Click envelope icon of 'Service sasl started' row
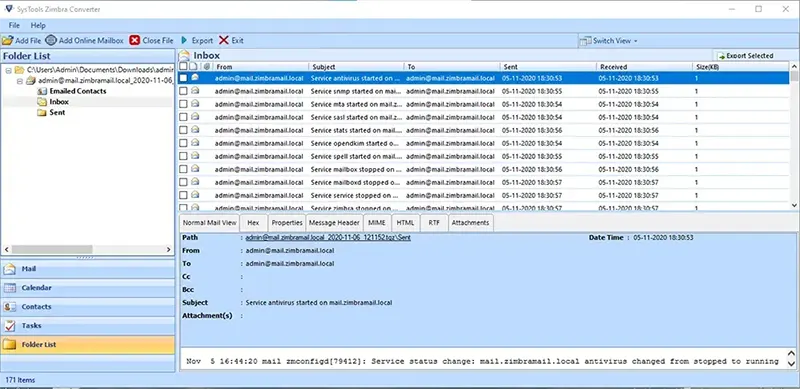The image size is (800, 389). pos(195,117)
